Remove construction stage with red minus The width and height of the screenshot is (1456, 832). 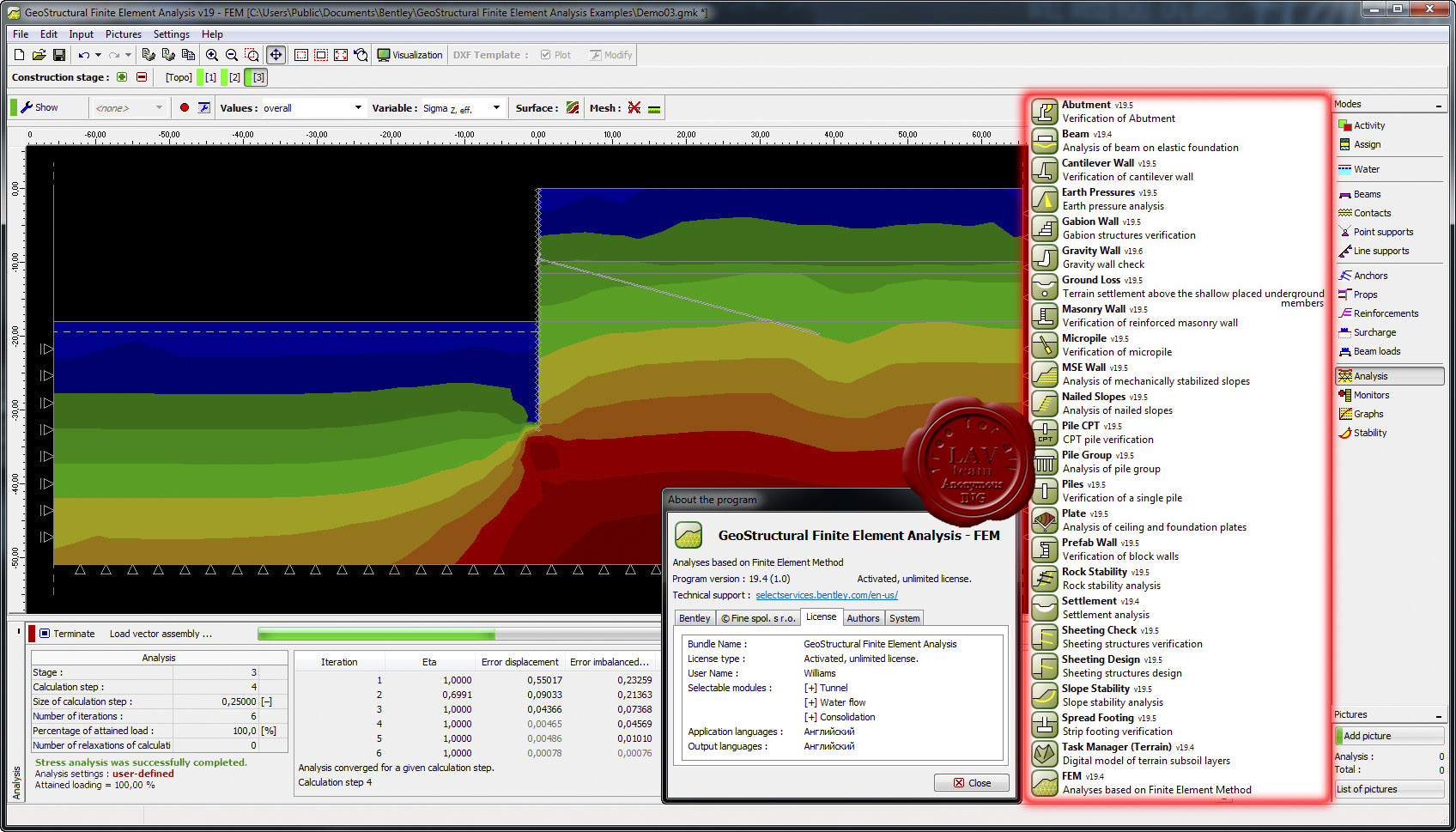142,77
